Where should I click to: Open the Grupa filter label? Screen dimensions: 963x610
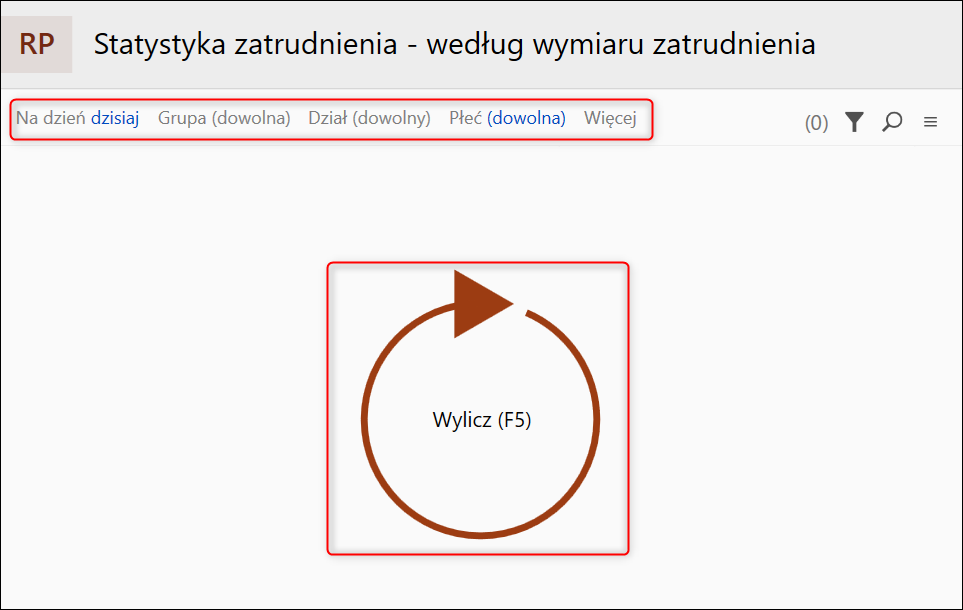coord(182,118)
